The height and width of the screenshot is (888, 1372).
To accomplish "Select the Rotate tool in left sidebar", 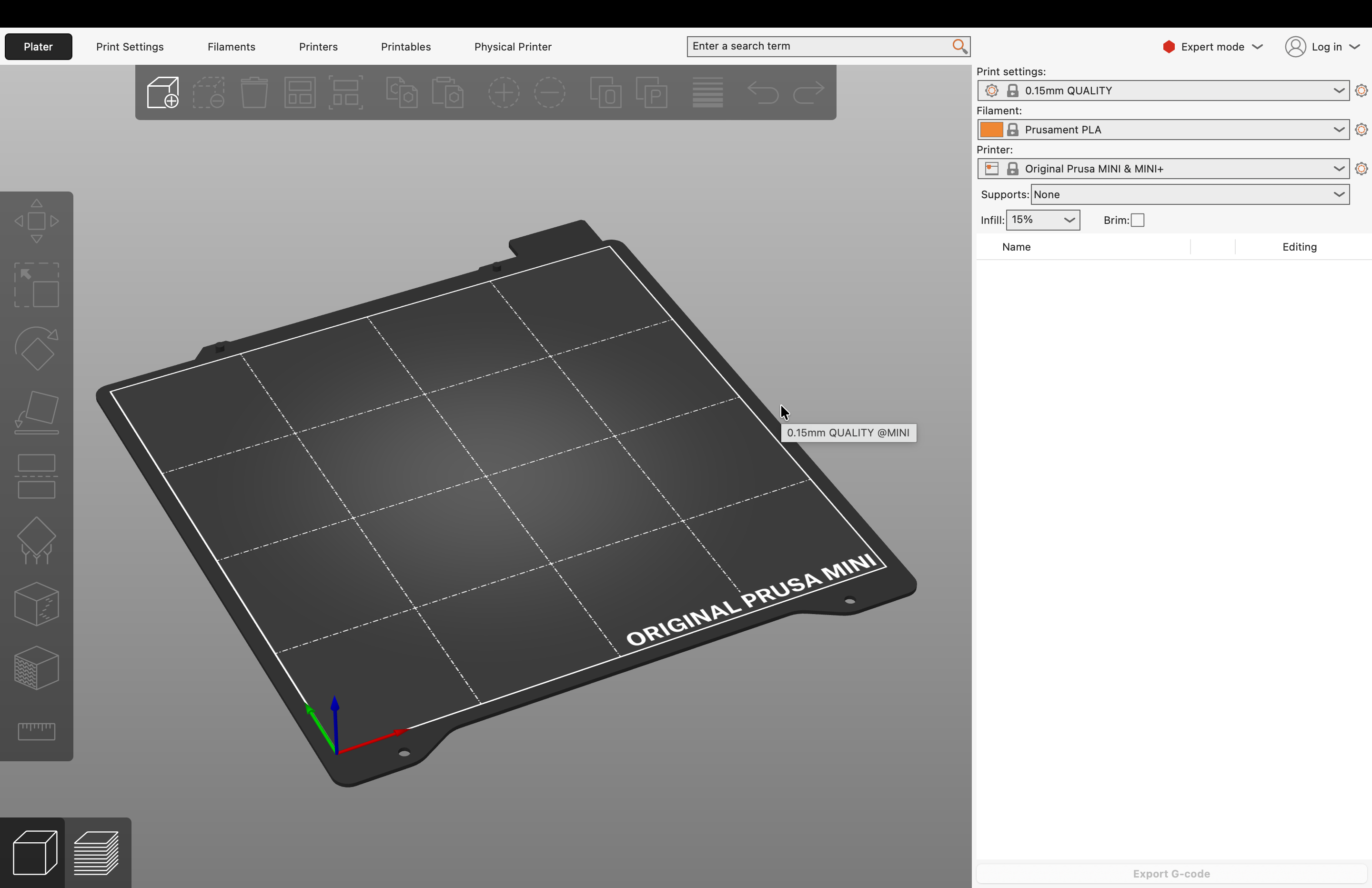I will 36,348.
